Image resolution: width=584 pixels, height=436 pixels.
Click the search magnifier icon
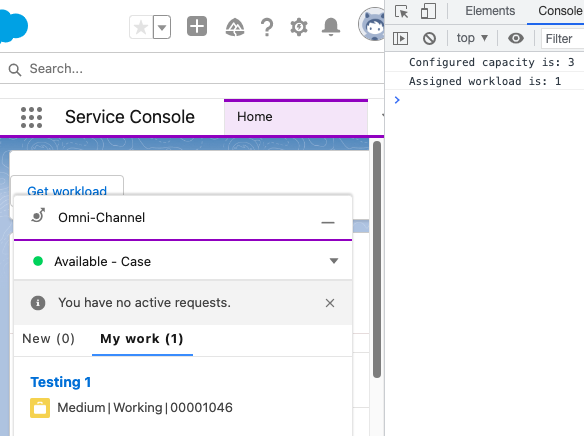15,69
